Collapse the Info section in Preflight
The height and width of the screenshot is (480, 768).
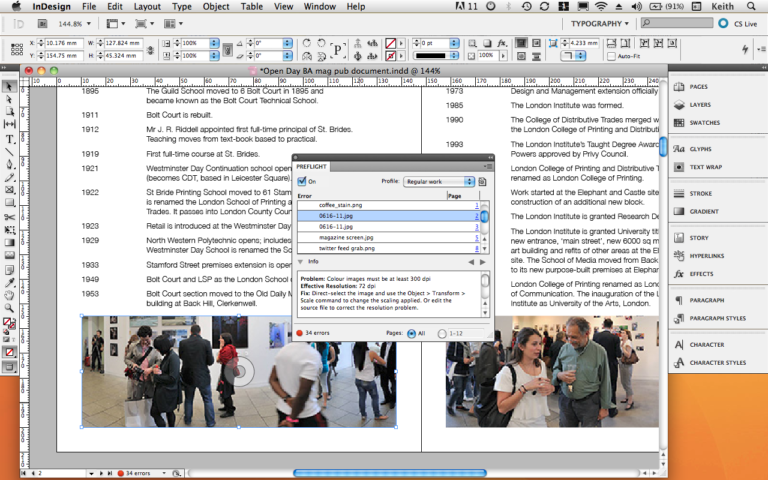tap(302, 261)
